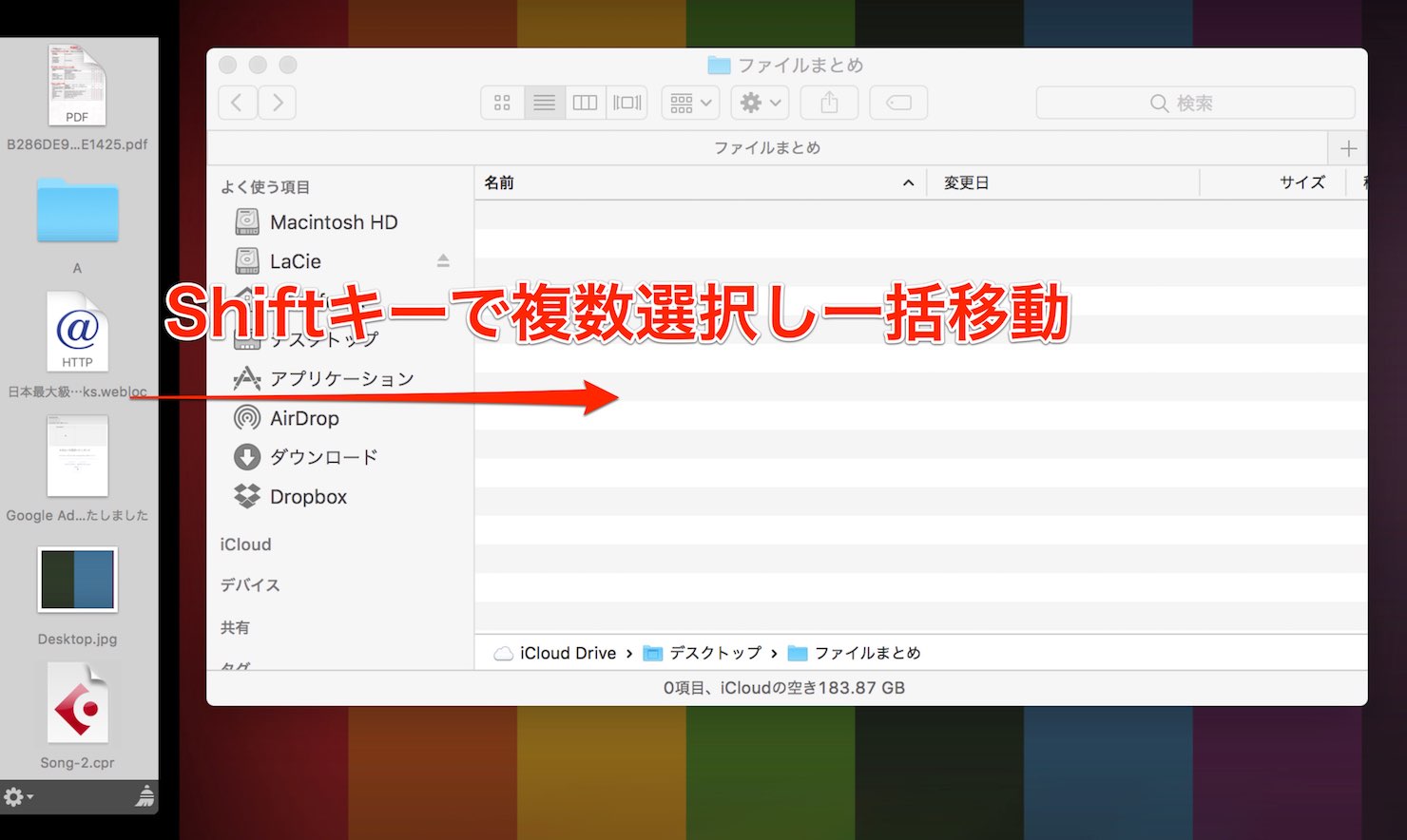This screenshot has width=1407, height=840.
Task: Open the item arrangement dropdown
Action: [690, 103]
